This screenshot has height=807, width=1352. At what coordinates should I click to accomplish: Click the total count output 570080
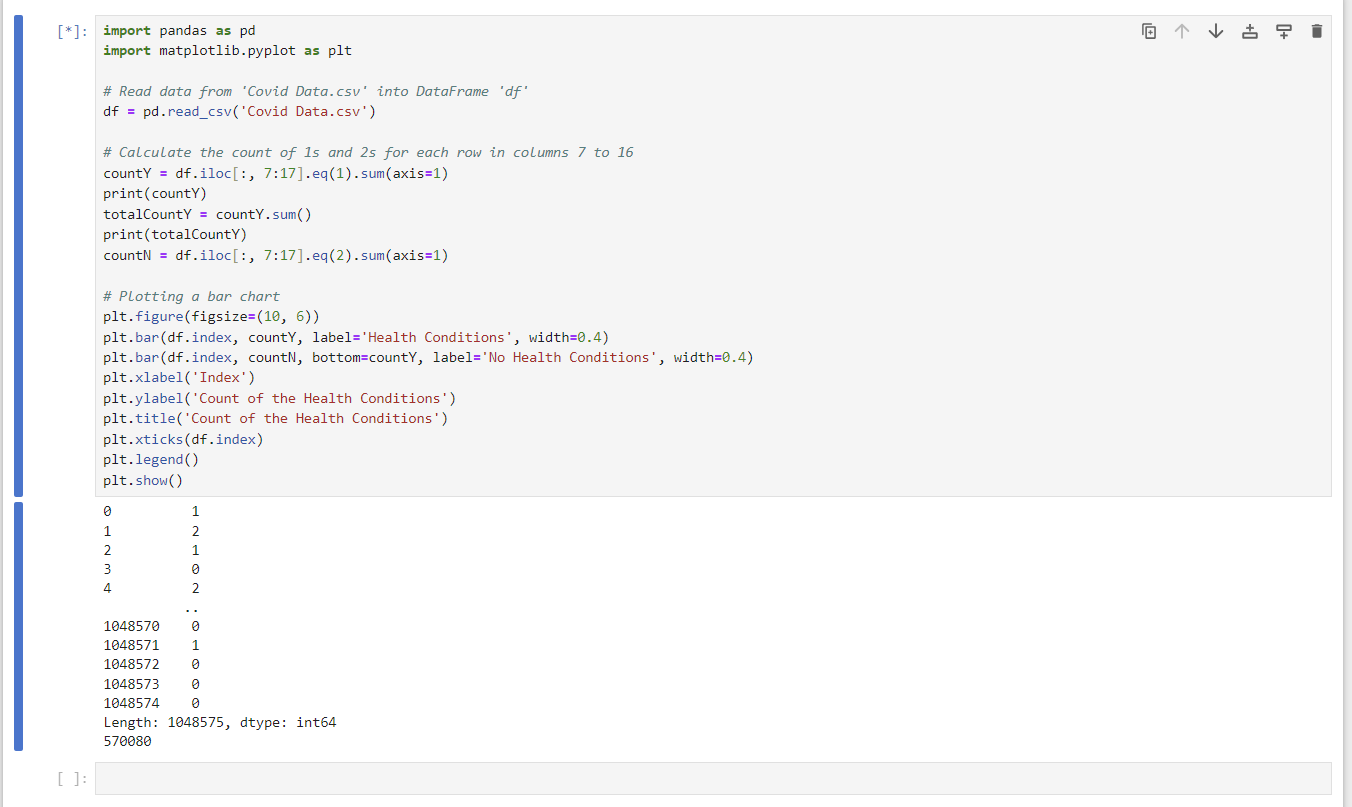coord(127,742)
